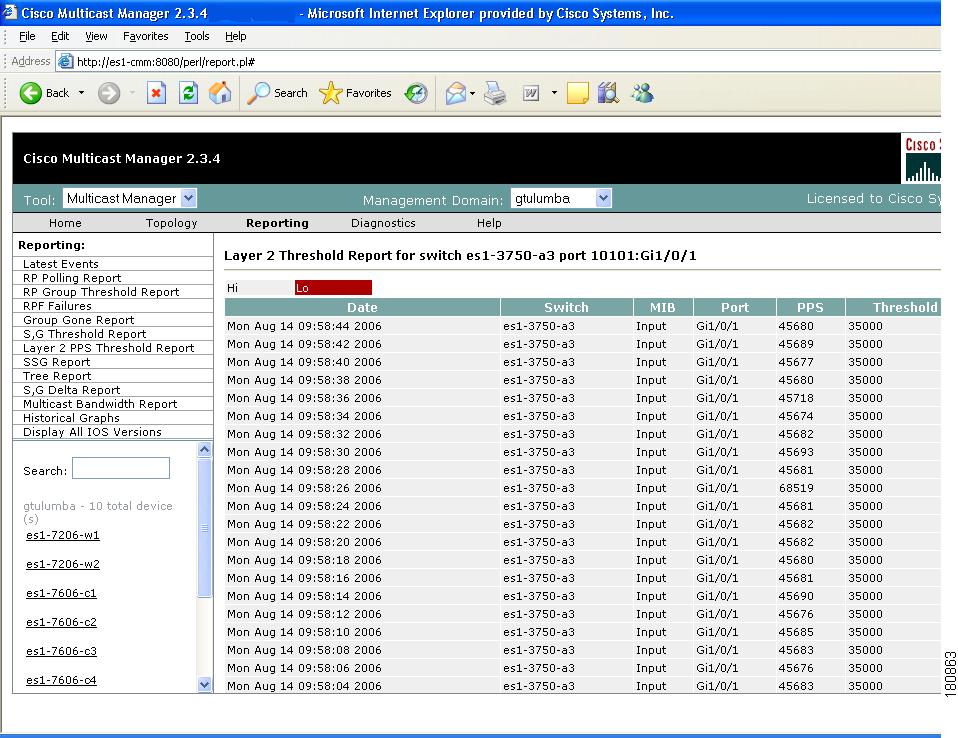Open Search with the magnifier icon
This screenshot has height=738, width=958.
tap(258, 93)
